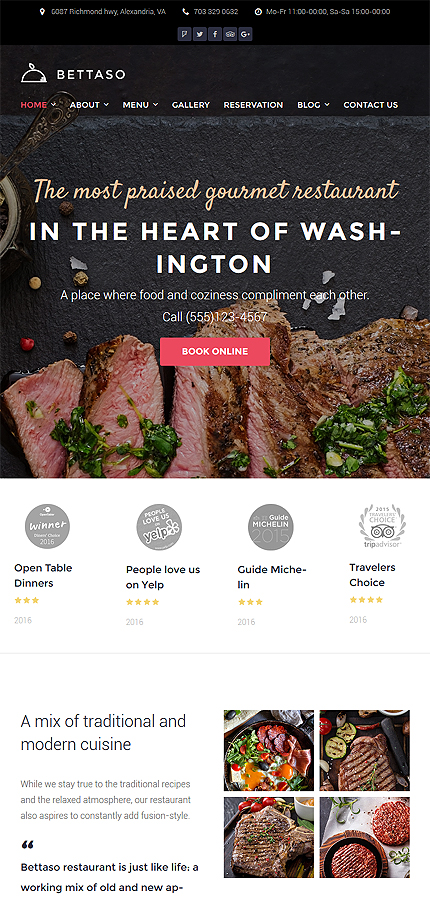This screenshot has width=430, height=900.
Task: Open the Twitter social icon
Action: click(x=200, y=34)
